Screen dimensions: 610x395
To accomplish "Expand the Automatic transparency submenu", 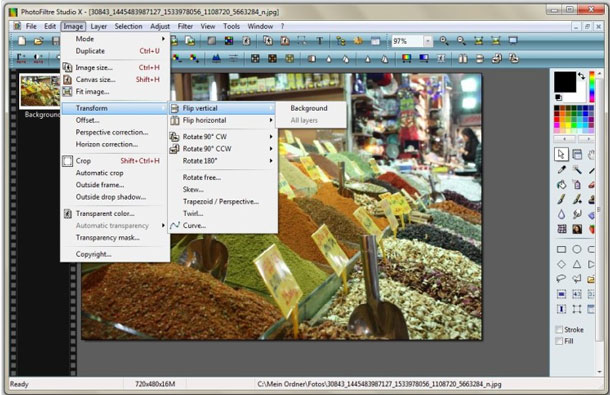I will pos(116,225).
